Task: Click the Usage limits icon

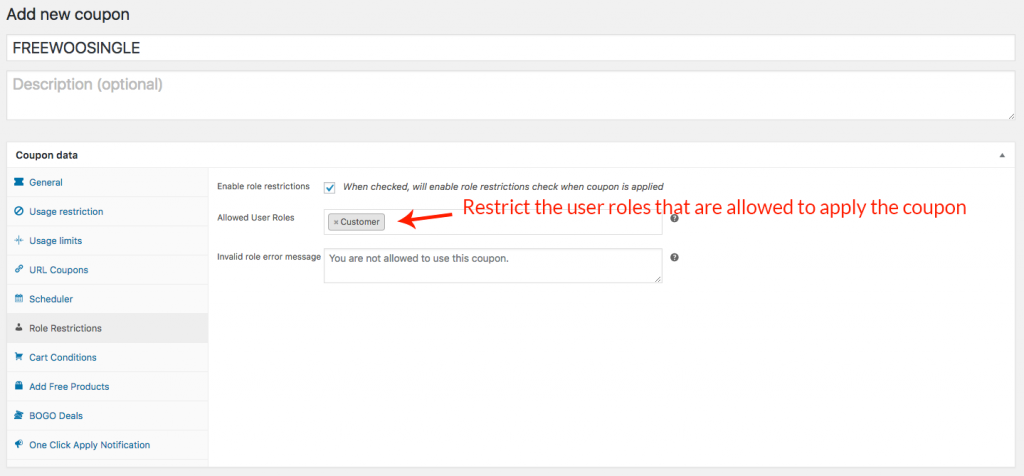Action: [x=18, y=240]
